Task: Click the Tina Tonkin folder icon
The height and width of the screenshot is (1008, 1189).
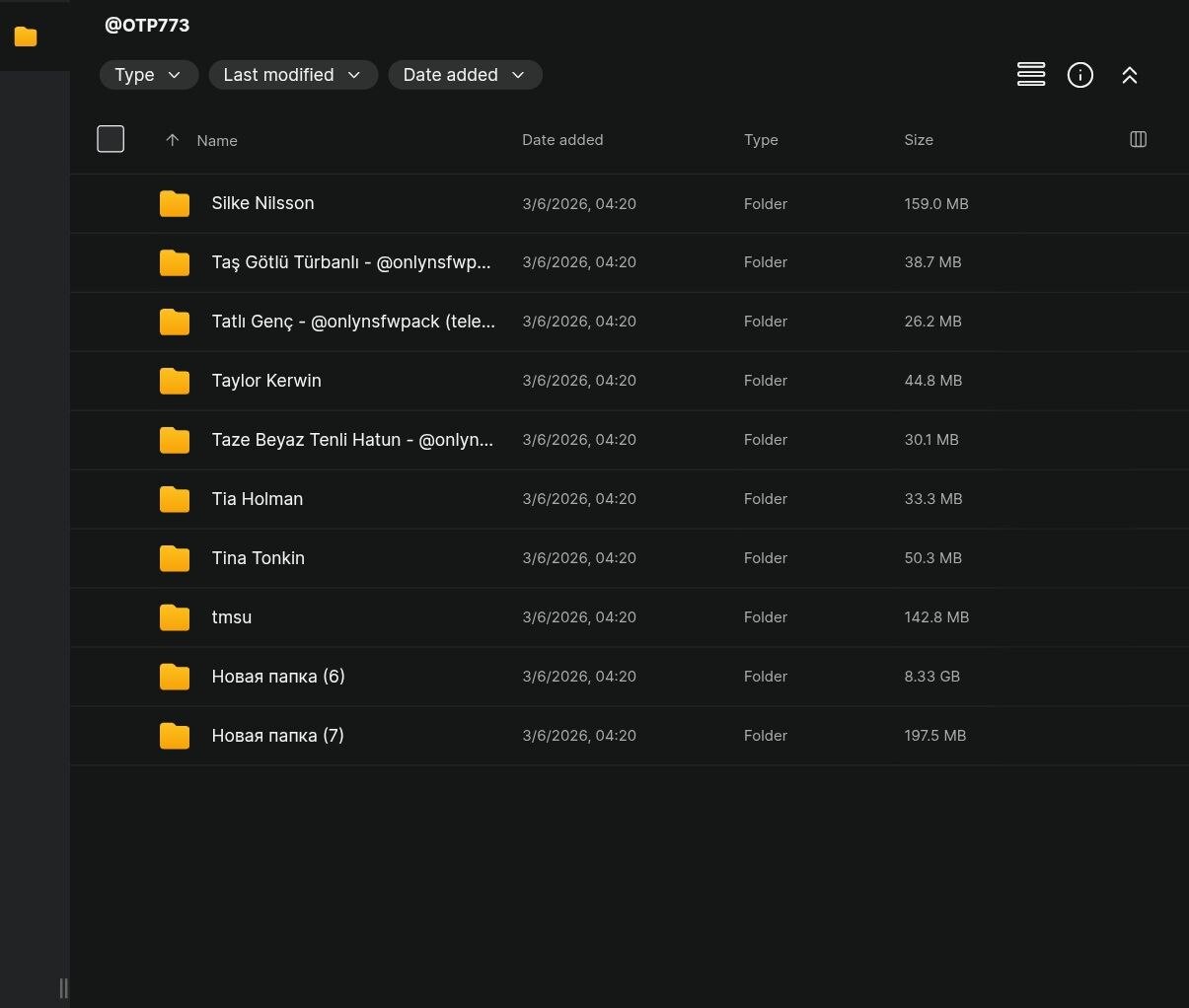Action: pos(175,558)
